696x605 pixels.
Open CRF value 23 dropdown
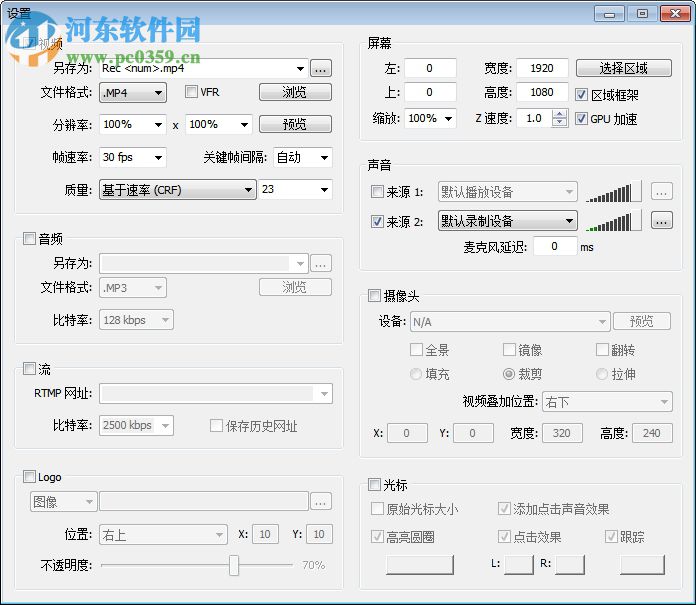pyautogui.click(x=296, y=190)
